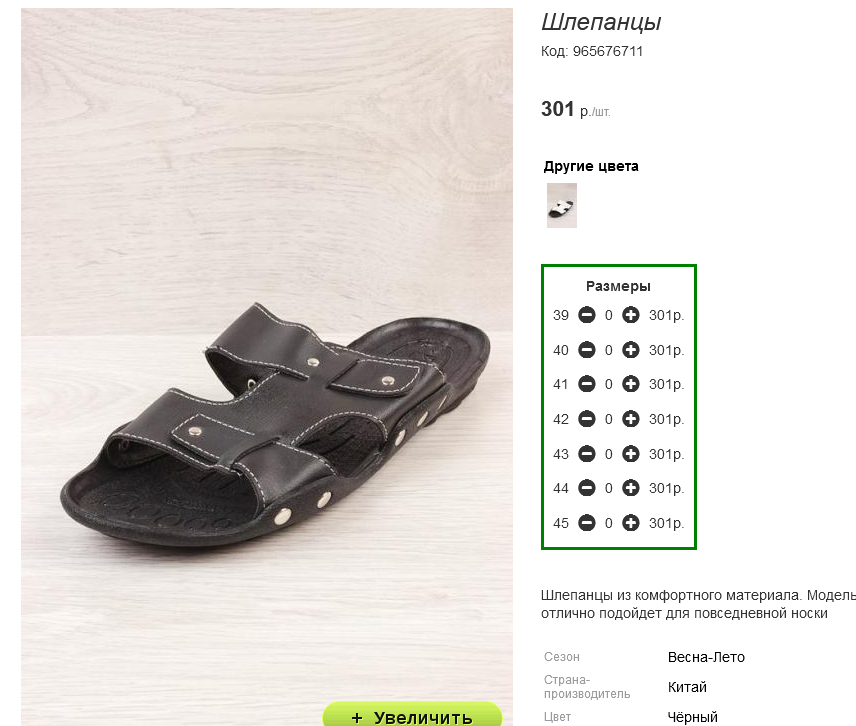Add one pair of size 44
The image size is (856, 726).
pyautogui.click(x=631, y=488)
